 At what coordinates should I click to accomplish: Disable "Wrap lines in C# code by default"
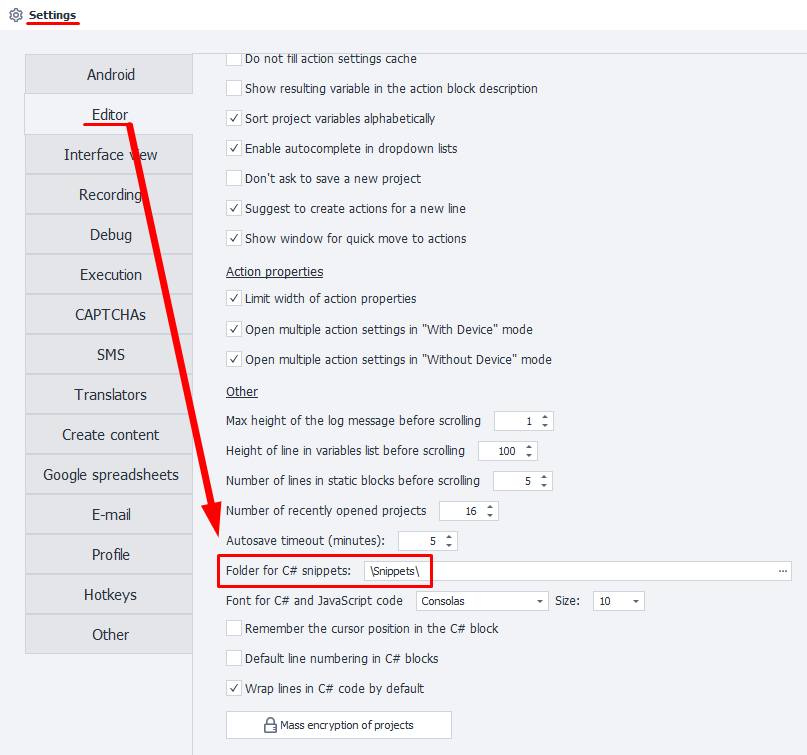click(233, 688)
